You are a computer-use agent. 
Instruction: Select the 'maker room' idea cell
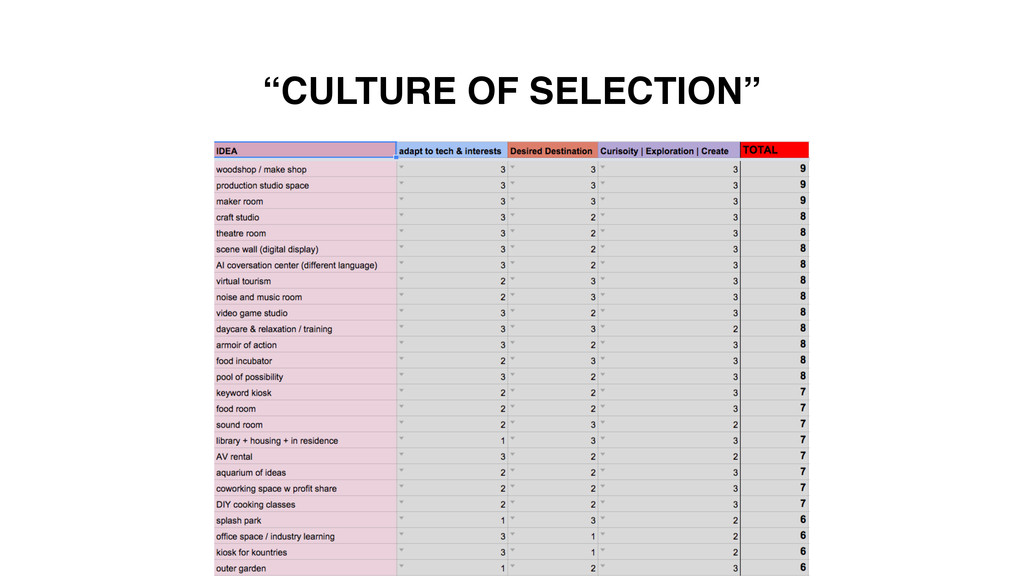tap(305, 201)
